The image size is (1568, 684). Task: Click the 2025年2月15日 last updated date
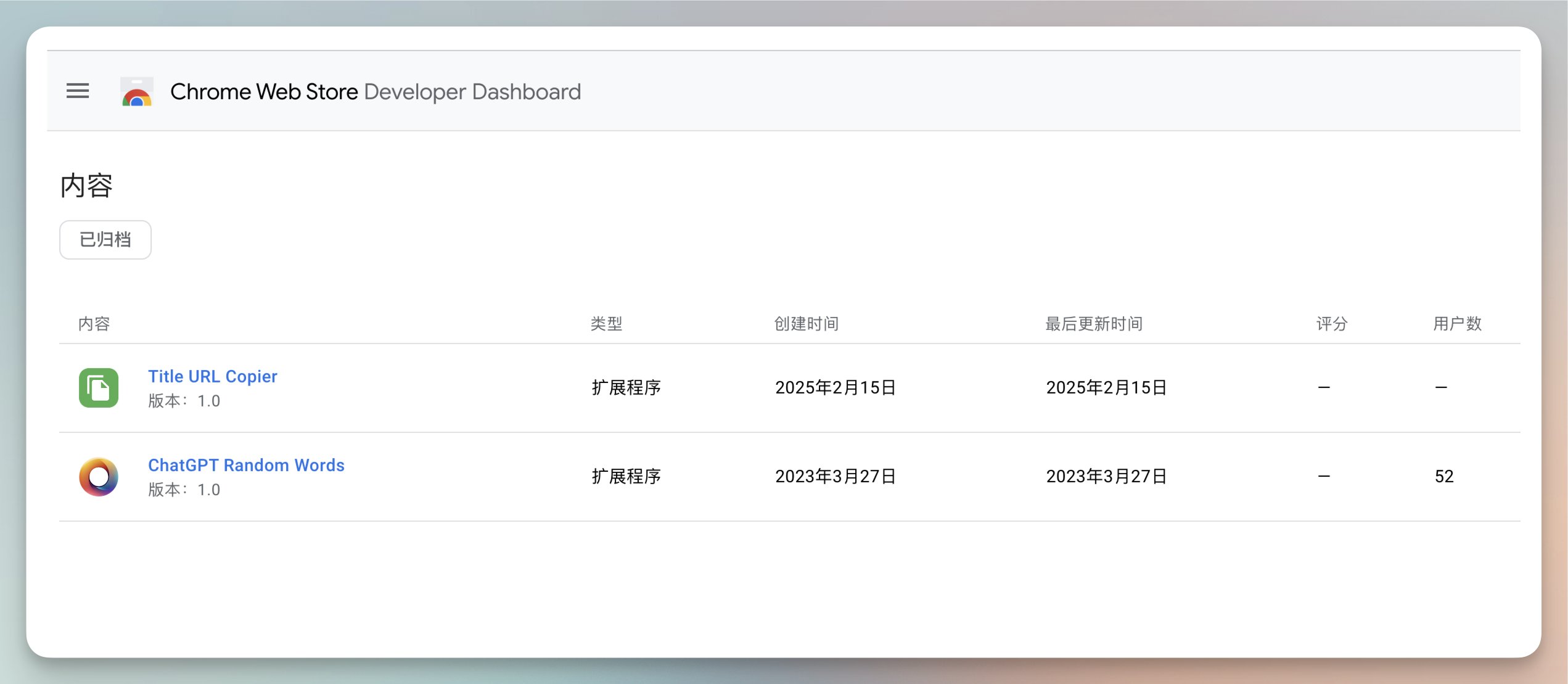pos(1107,388)
